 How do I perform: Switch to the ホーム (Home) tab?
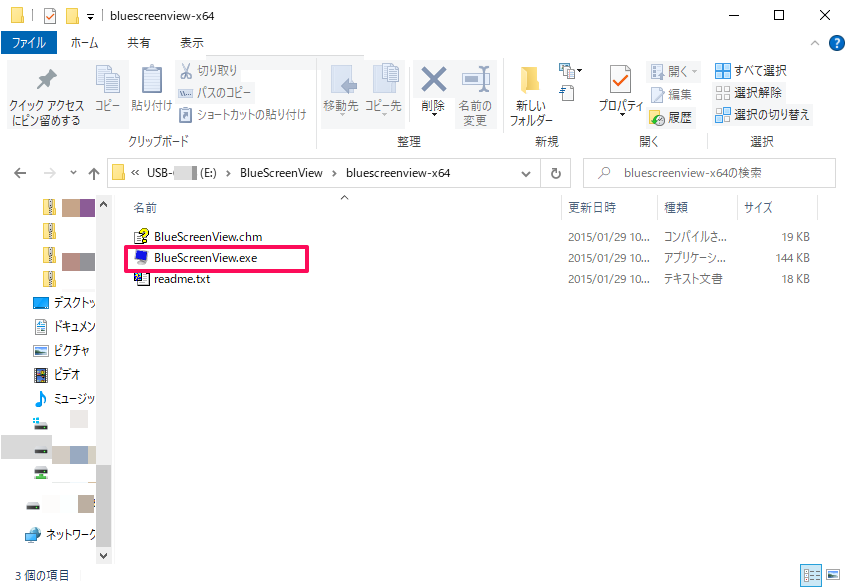point(84,43)
